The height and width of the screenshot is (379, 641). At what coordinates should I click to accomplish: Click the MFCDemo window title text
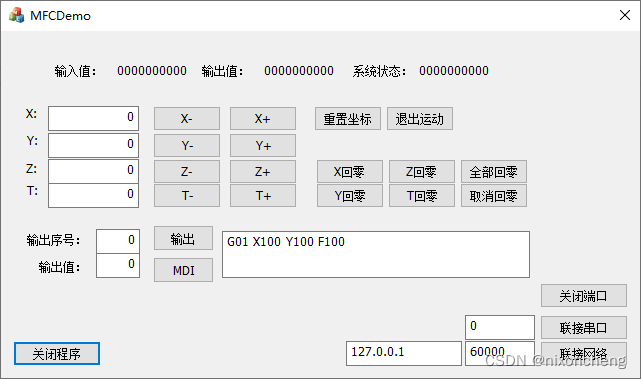[61, 16]
